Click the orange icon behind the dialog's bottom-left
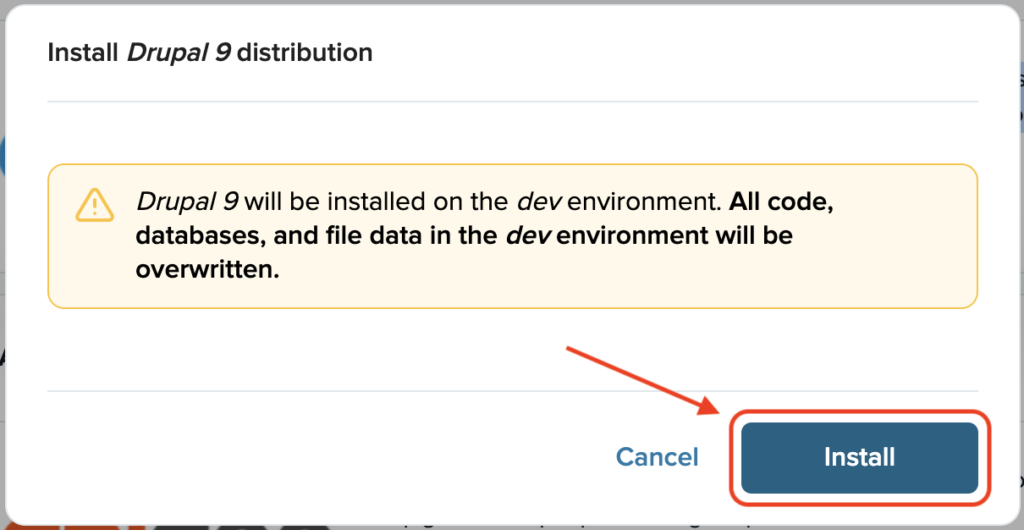The width and height of the screenshot is (1024, 530). [71, 526]
